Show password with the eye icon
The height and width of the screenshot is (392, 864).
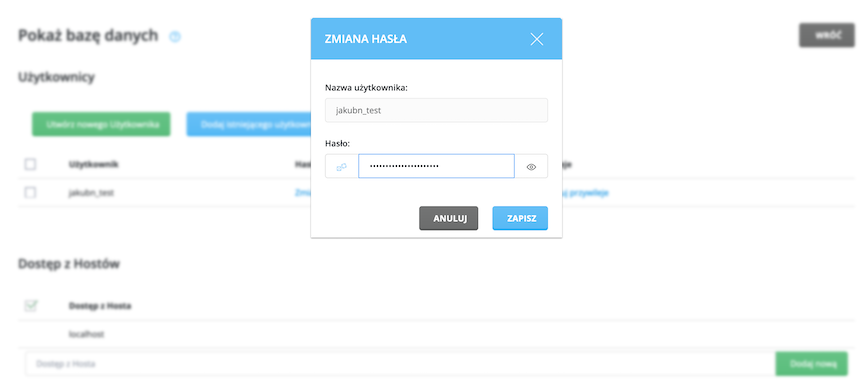[531, 167]
